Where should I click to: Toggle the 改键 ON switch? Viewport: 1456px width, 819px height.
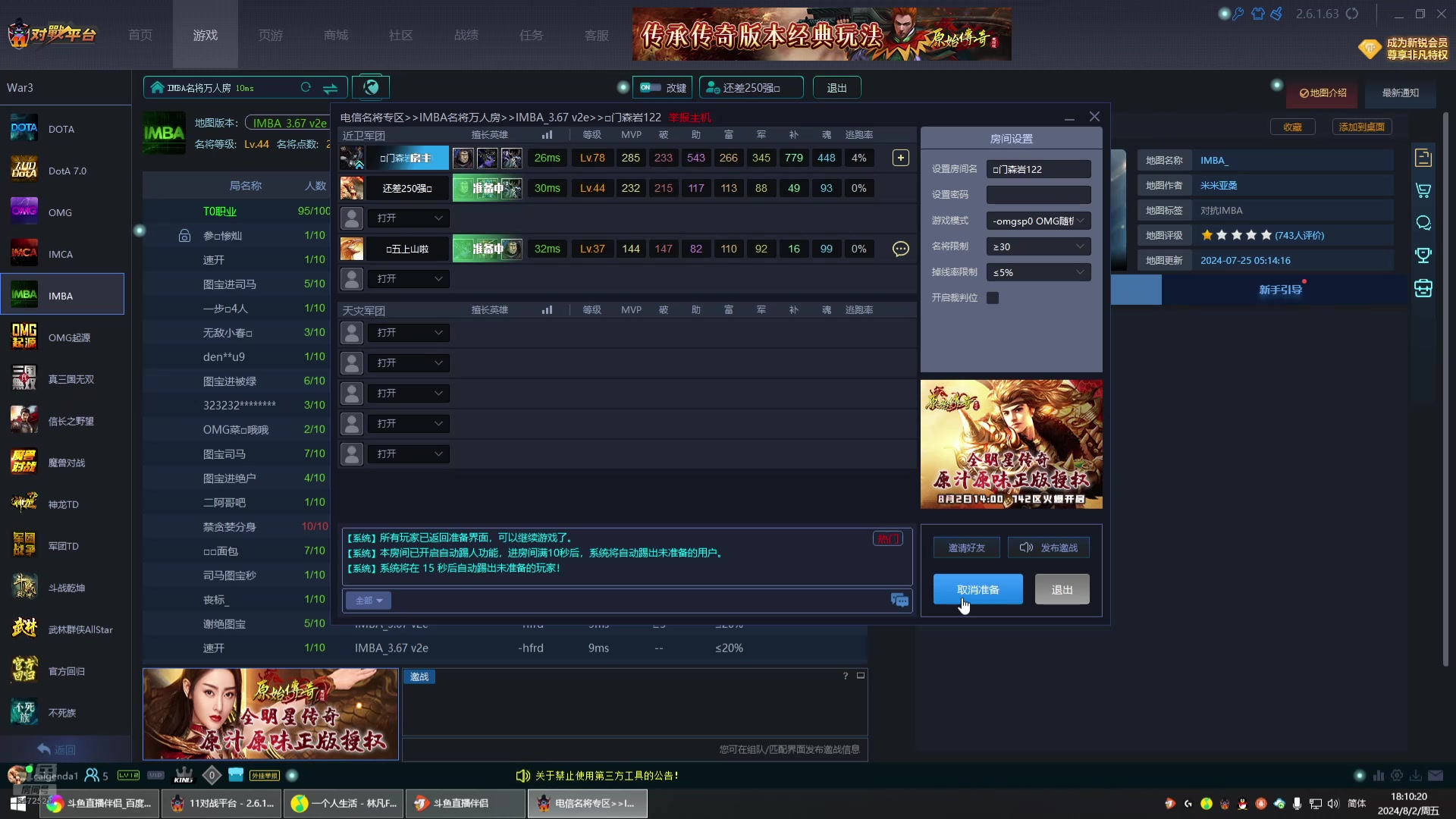[650, 87]
